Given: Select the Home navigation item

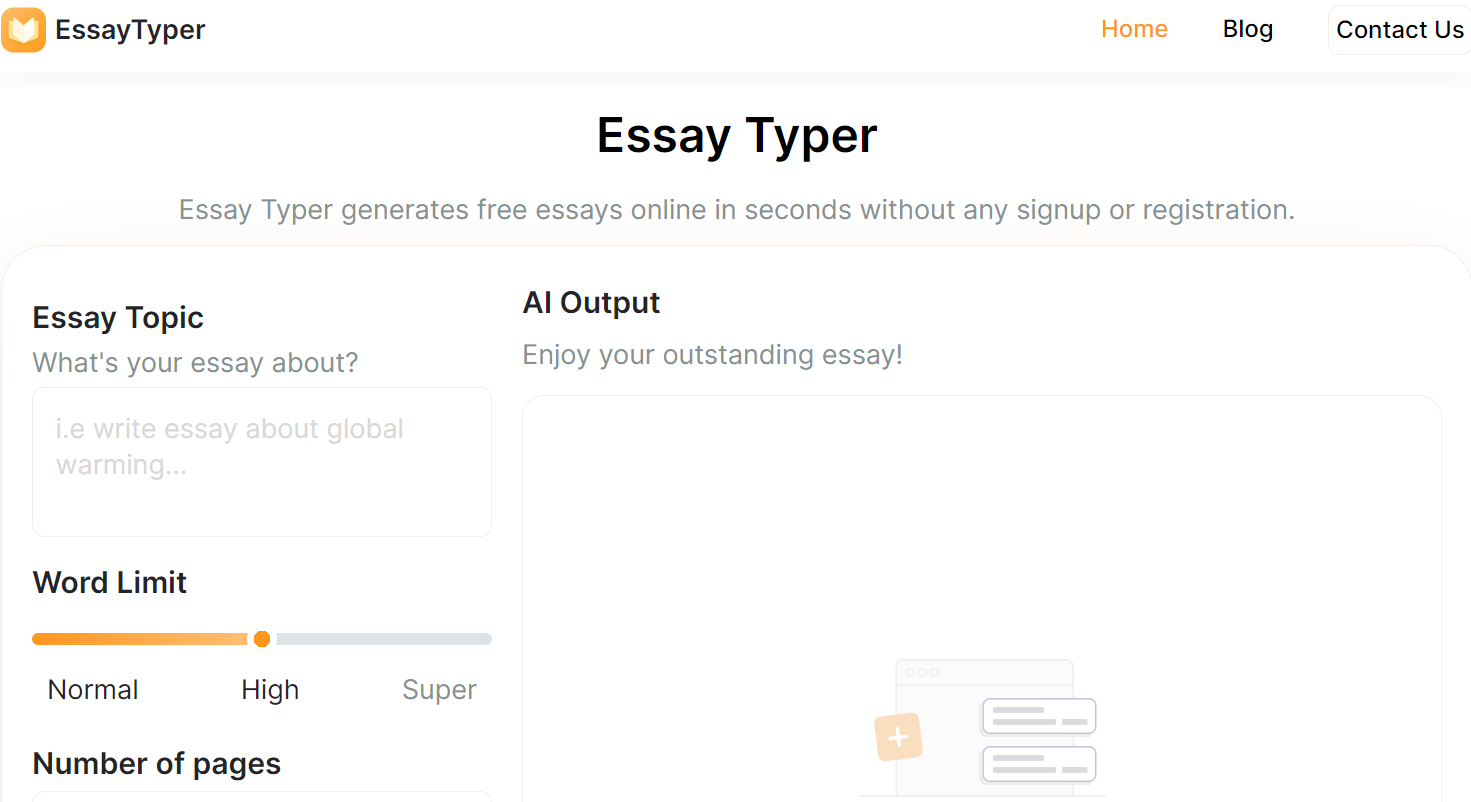Looking at the screenshot, I should [x=1134, y=29].
